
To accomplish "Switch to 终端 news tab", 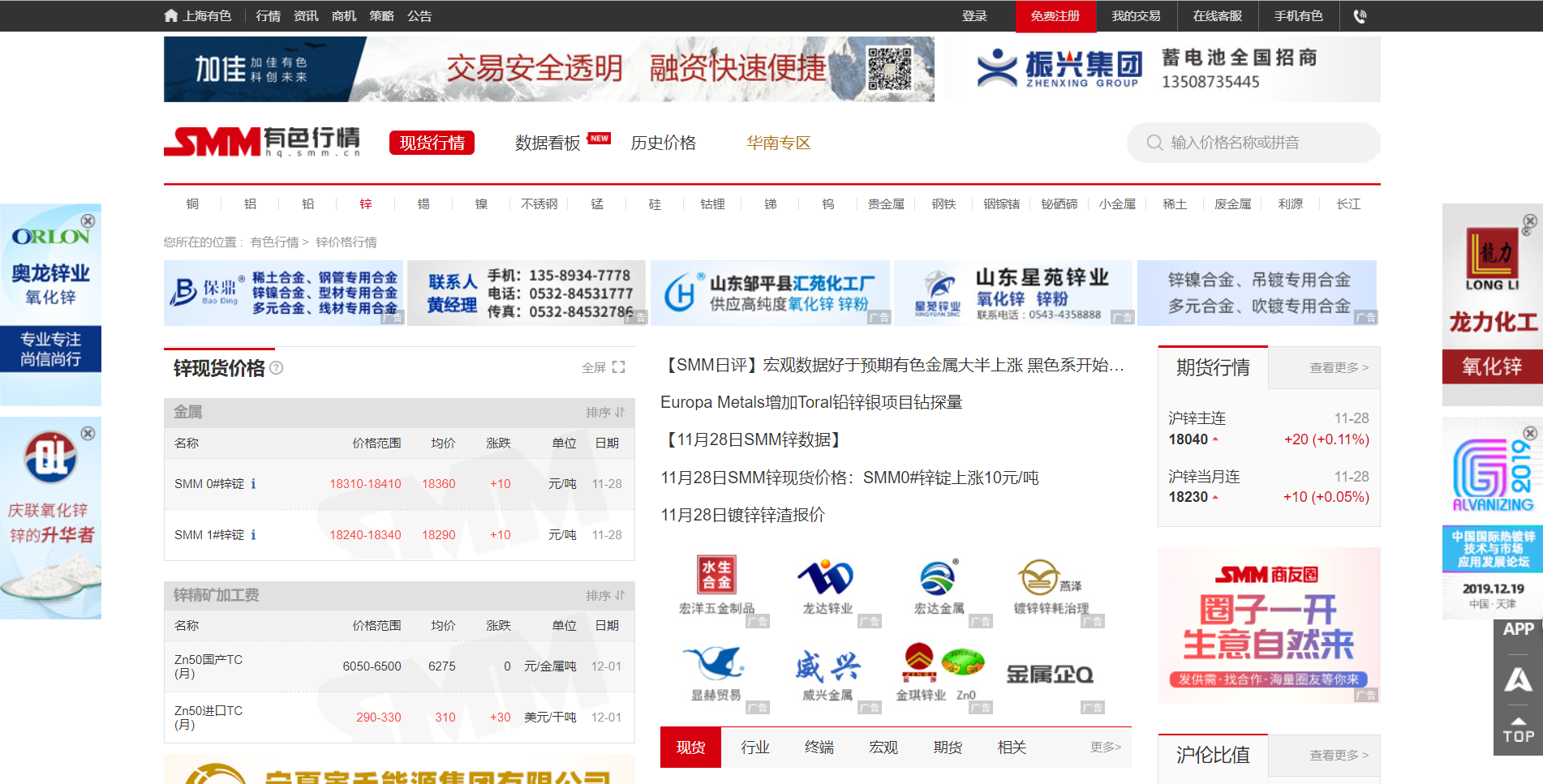I will coord(819,747).
